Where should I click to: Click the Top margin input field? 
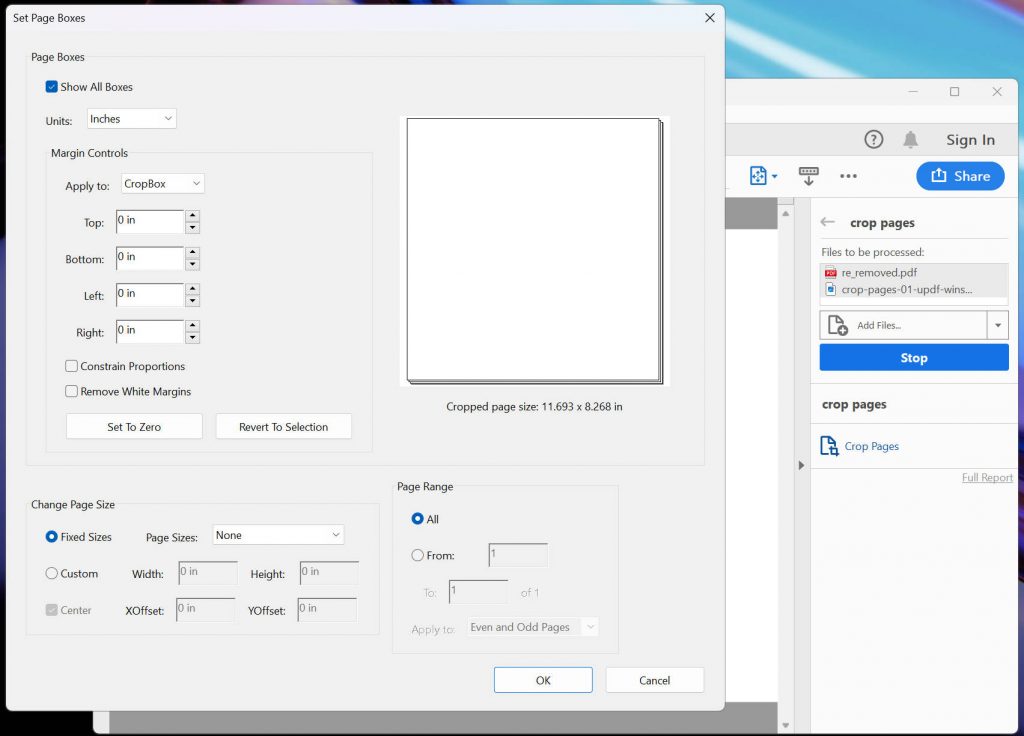(150, 221)
